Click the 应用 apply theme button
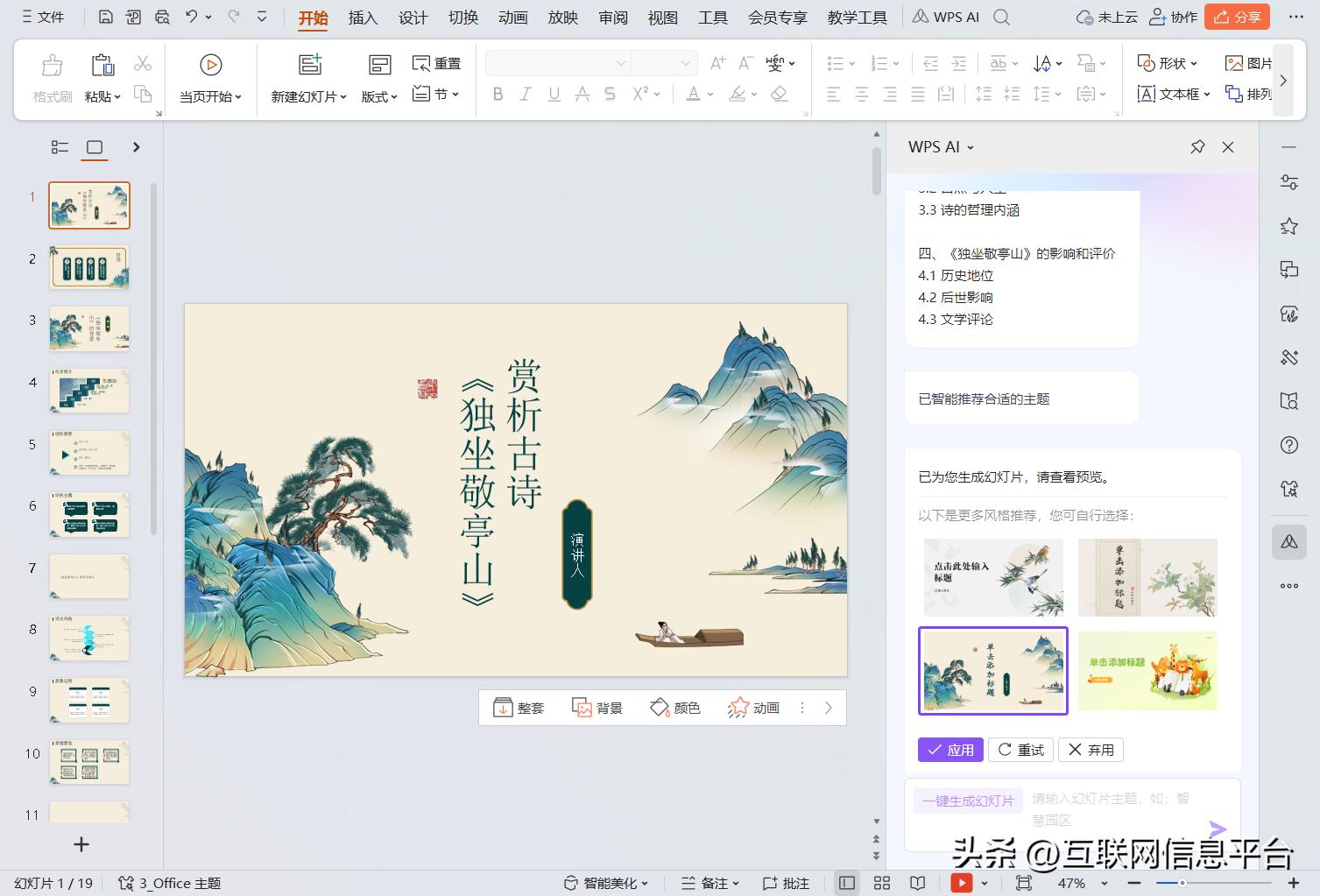This screenshot has height=896, width=1320. (x=949, y=749)
